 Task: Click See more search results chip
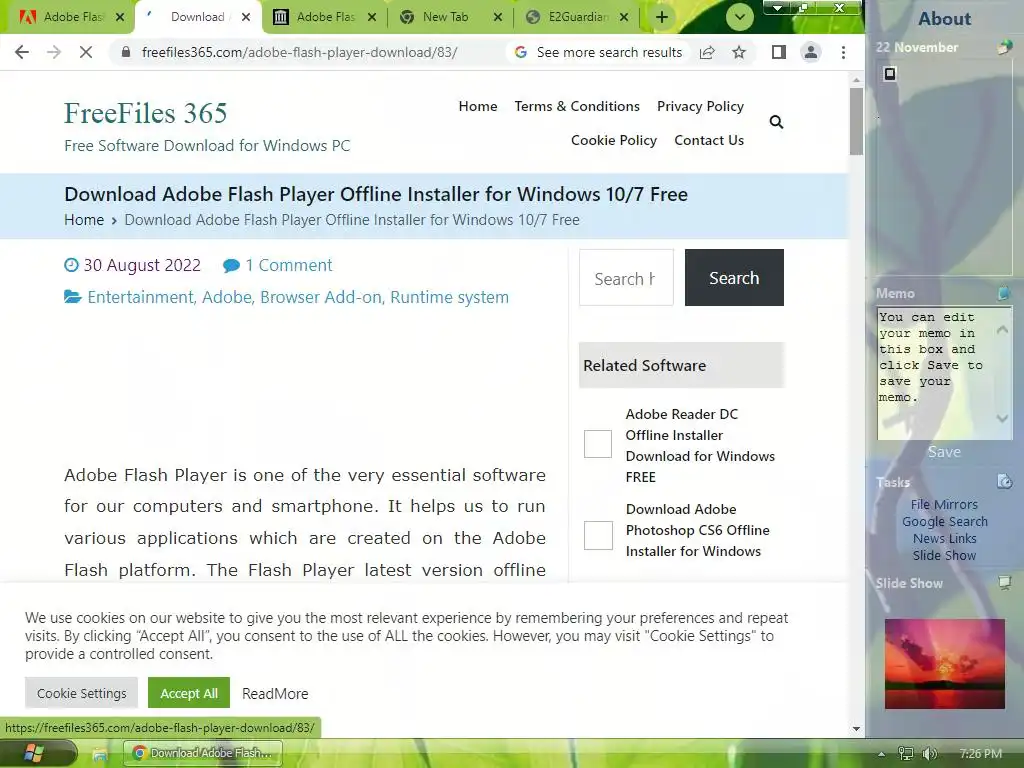598,52
